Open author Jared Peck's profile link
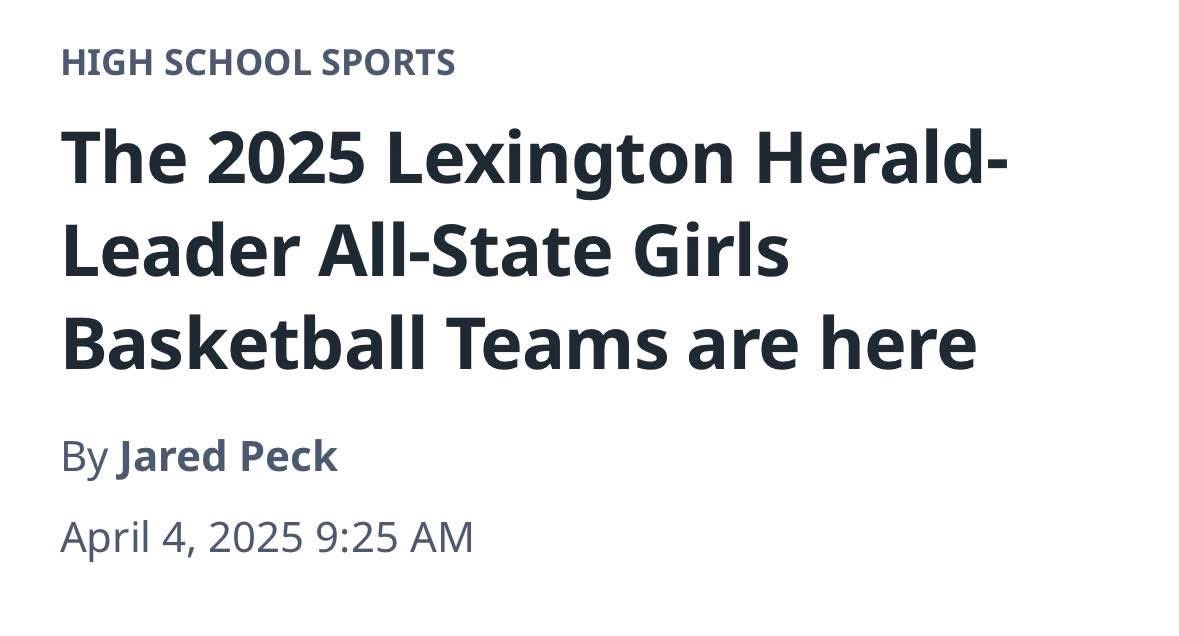This screenshot has width=1179, height=636. click(227, 456)
